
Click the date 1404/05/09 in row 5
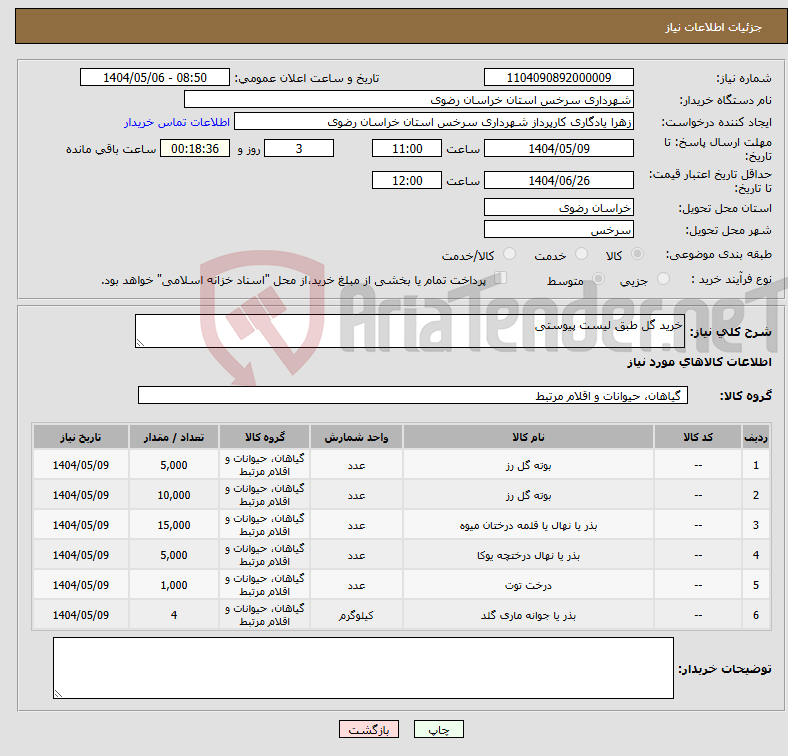[x=81, y=585]
